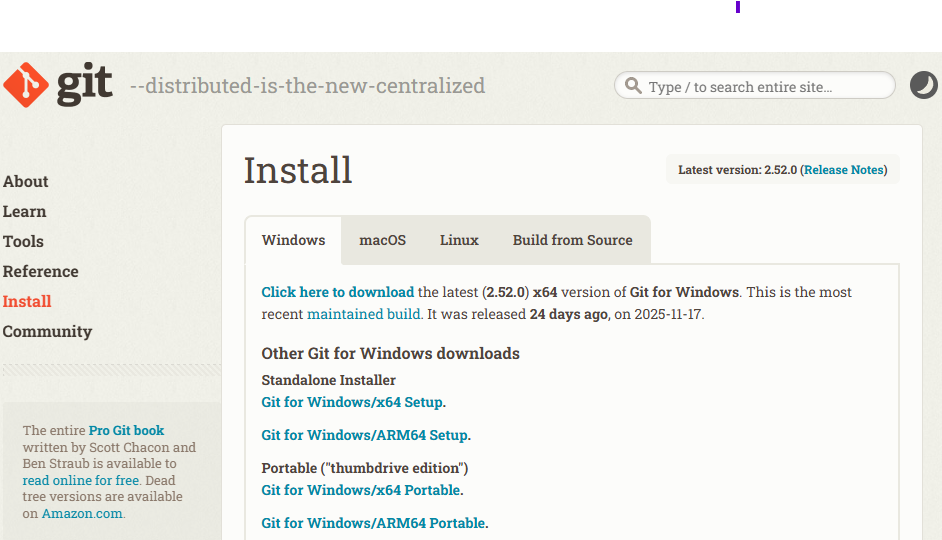This screenshot has height=540, width=942.
Task: Download Git for Windows/ARM64 Portable
Action: 373,523
